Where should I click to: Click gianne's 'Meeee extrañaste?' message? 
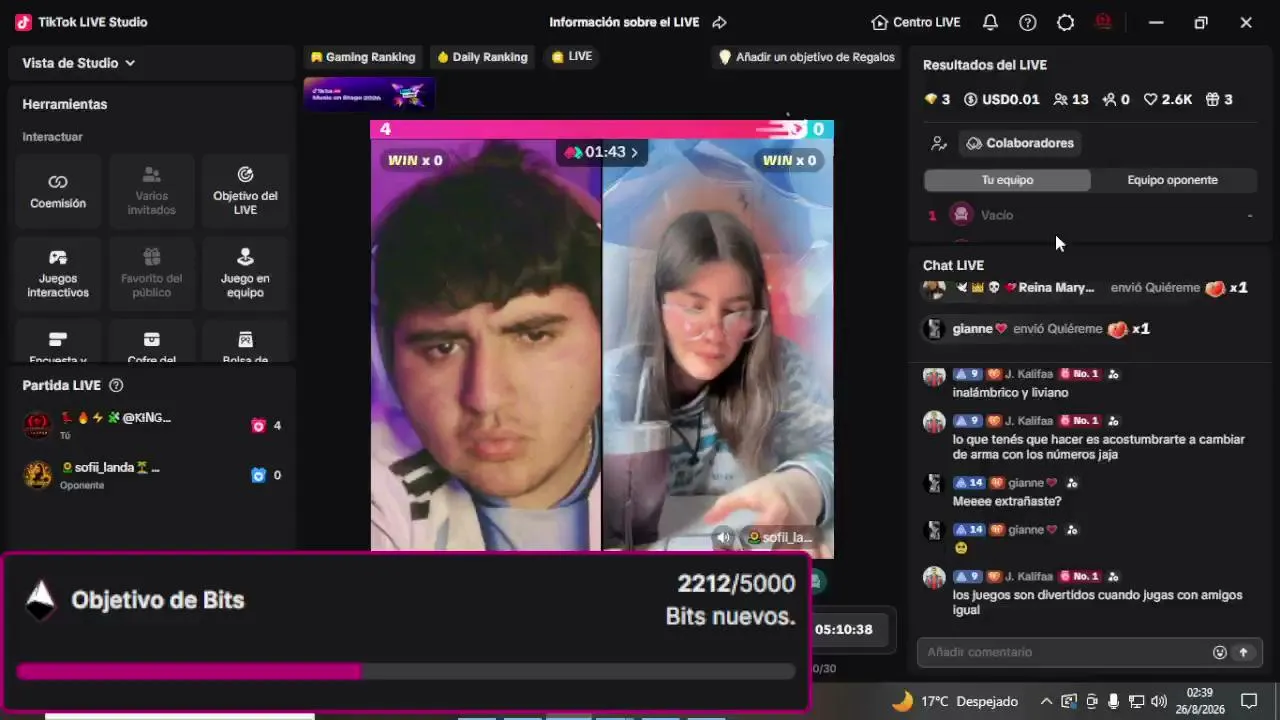coord(1007,501)
